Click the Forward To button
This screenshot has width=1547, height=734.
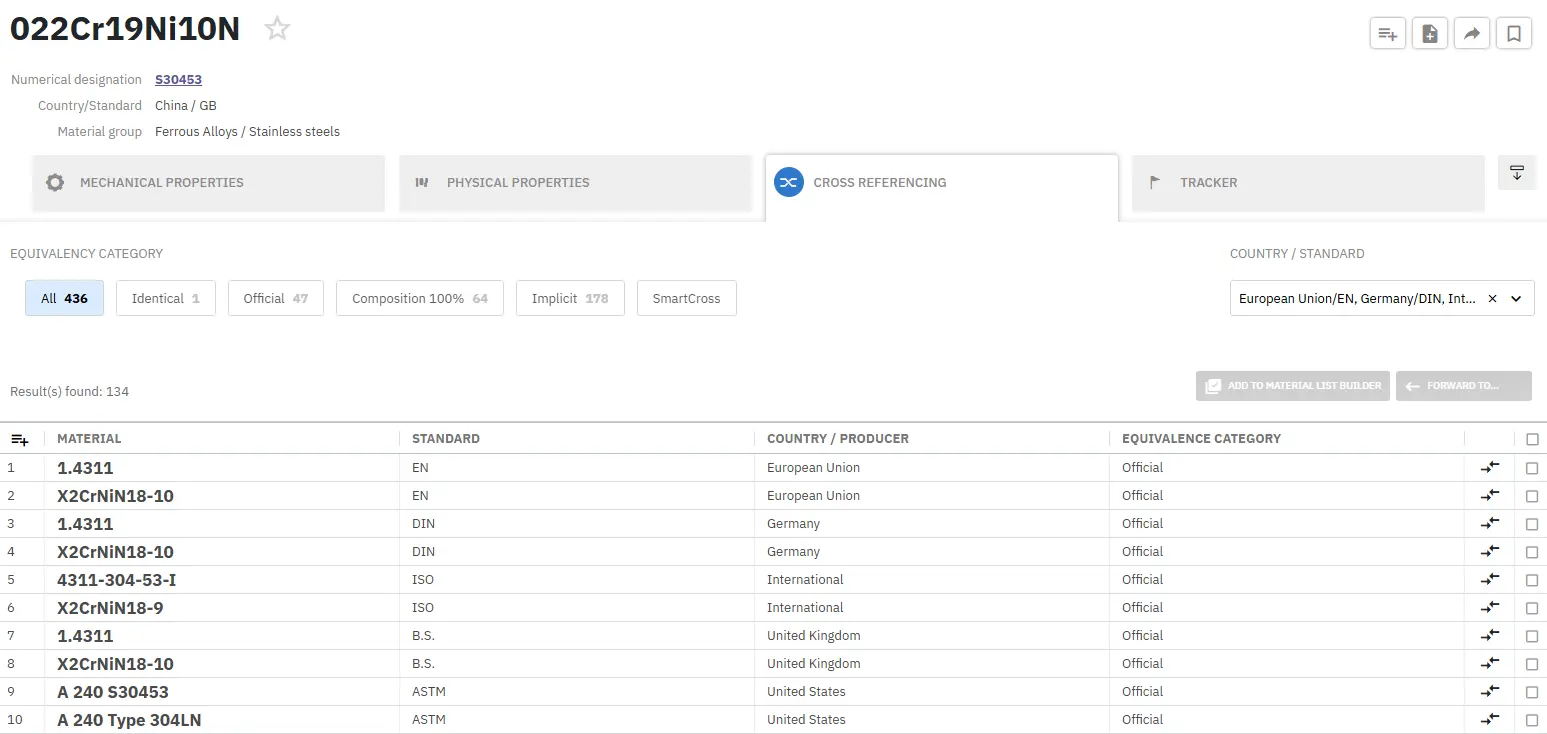click(1464, 386)
